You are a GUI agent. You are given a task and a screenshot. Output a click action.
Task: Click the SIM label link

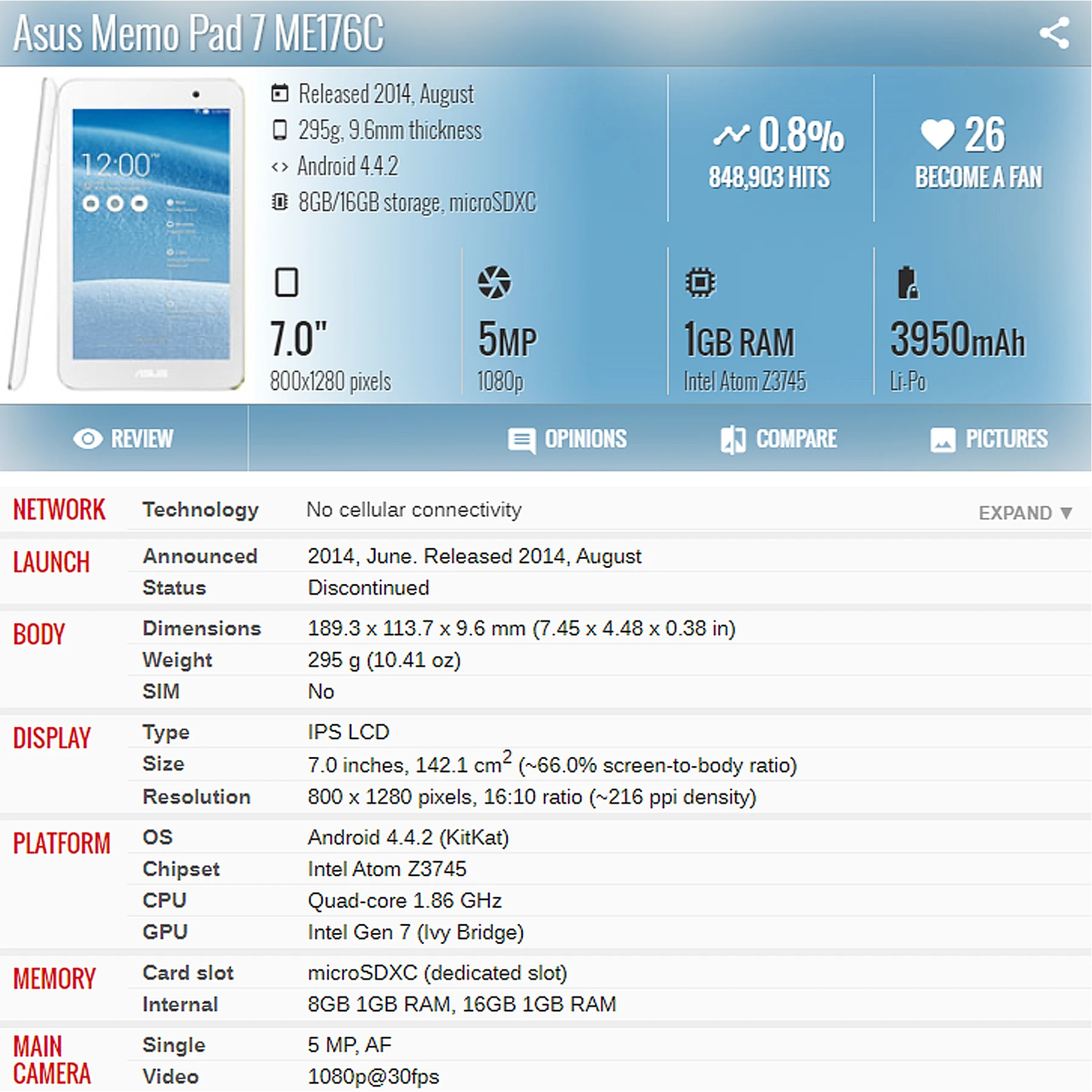(161, 692)
